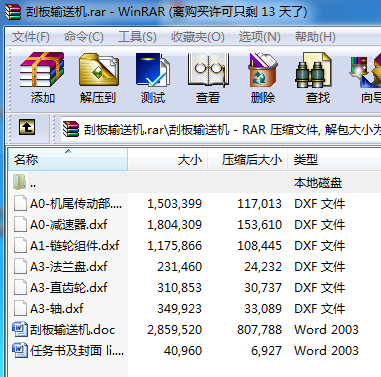
Task: Click the RAR archive icon in address bar
Action: [x=71, y=129]
